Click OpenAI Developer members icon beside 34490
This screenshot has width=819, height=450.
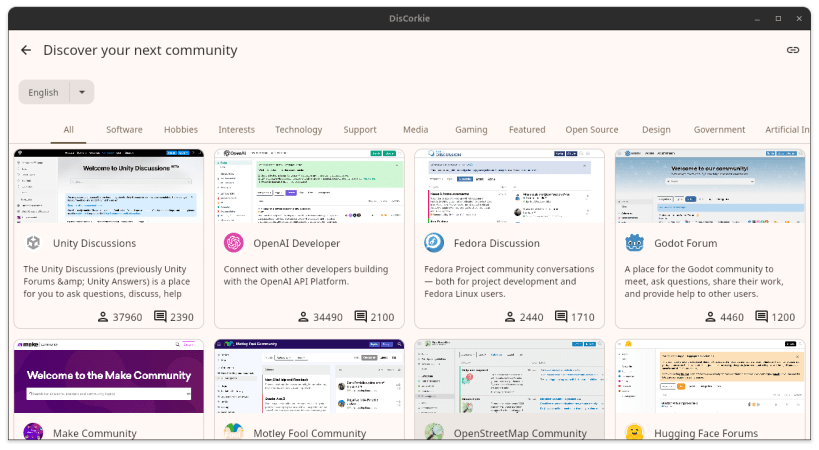click(303, 317)
